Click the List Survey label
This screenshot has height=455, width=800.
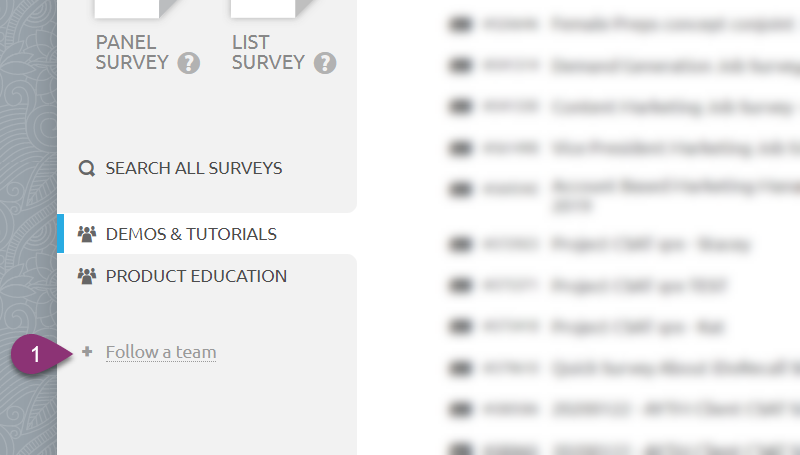267,53
